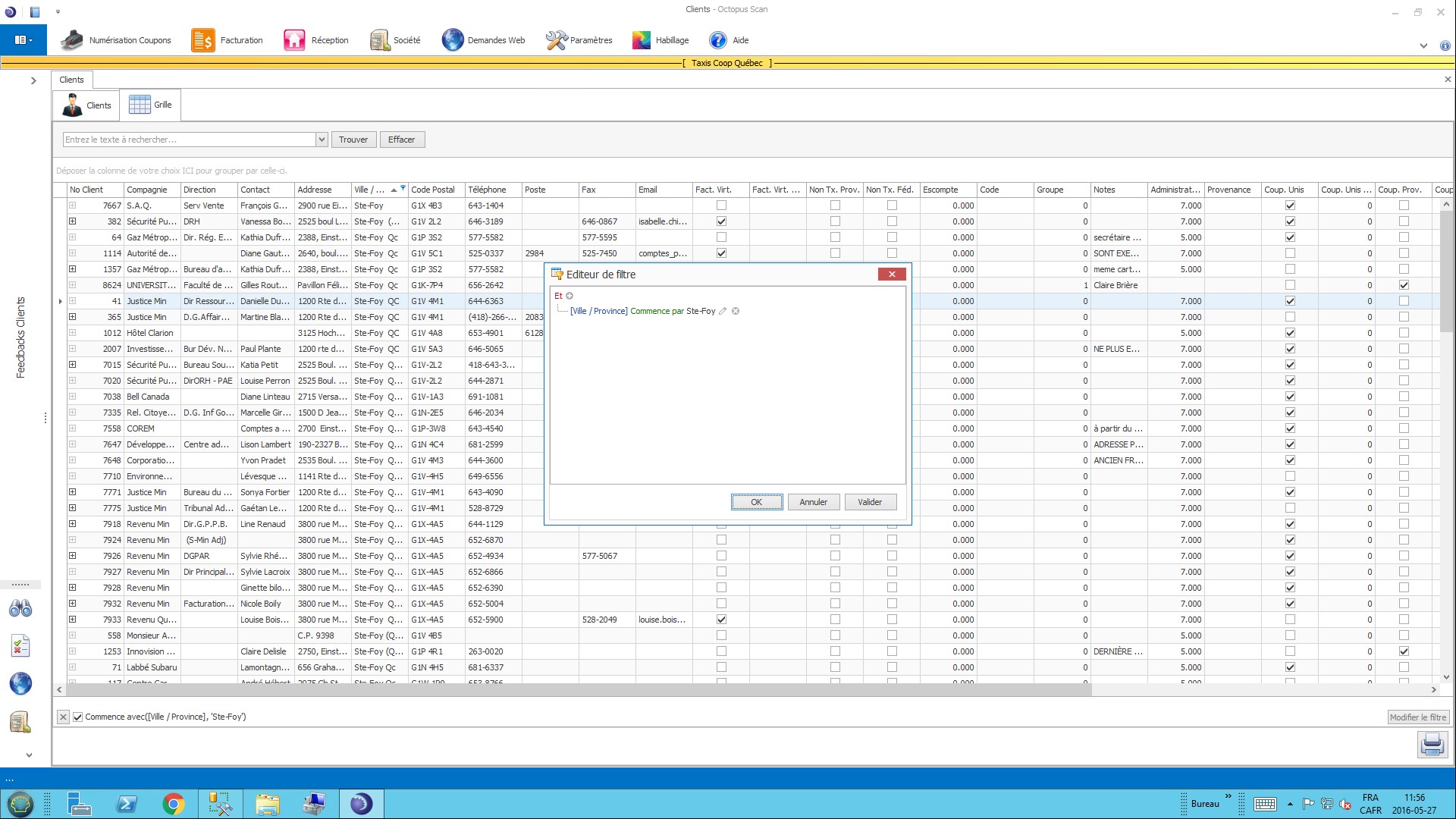
Task: Click the Trouver button
Action: pyautogui.click(x=353, y=140)
